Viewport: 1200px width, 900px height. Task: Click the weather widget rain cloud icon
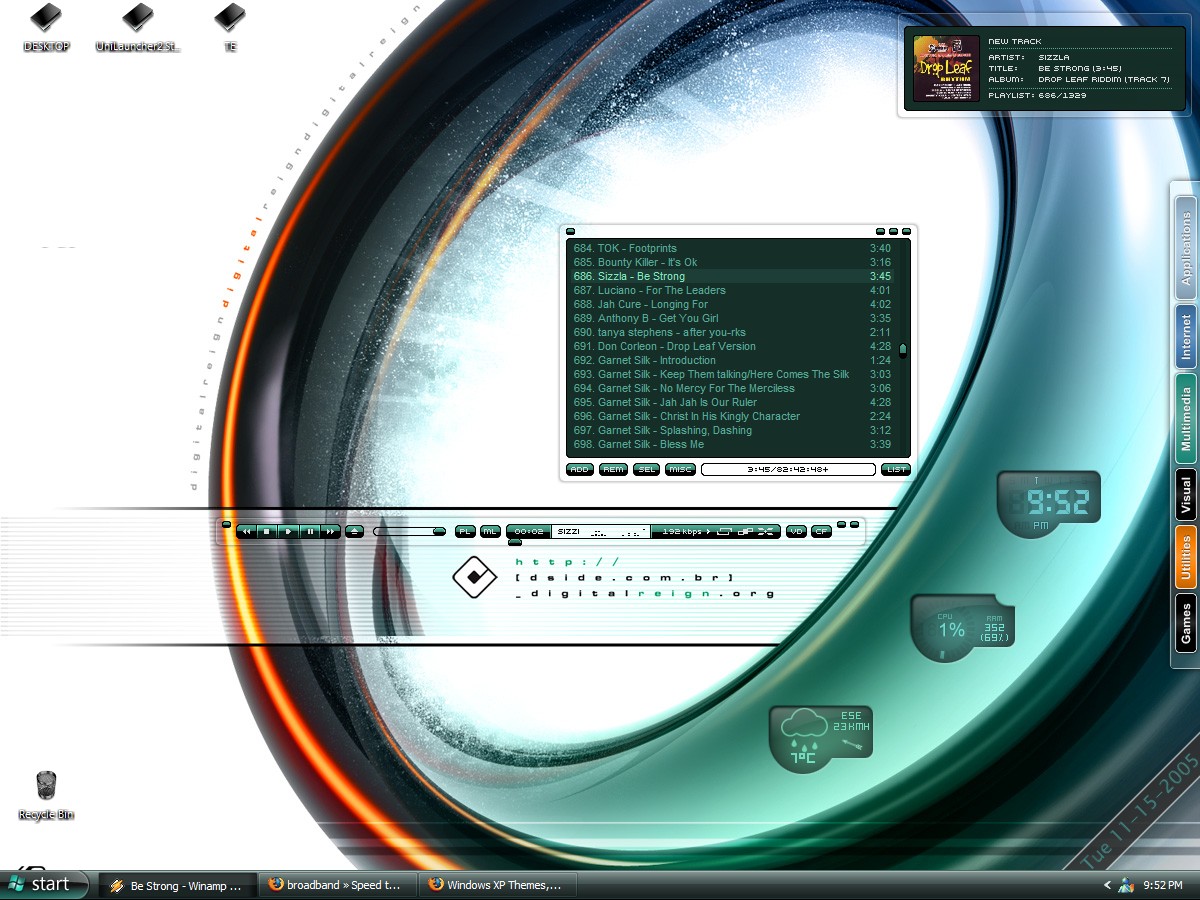click(802, 731)
